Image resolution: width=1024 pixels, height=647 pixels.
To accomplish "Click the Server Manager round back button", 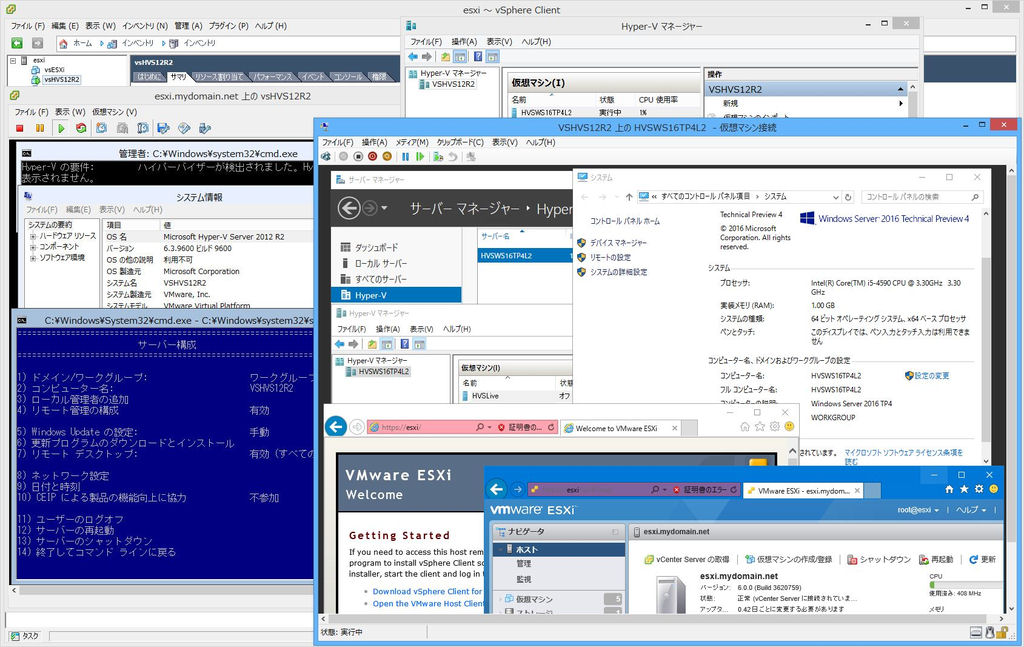I will tap(349, 208).
